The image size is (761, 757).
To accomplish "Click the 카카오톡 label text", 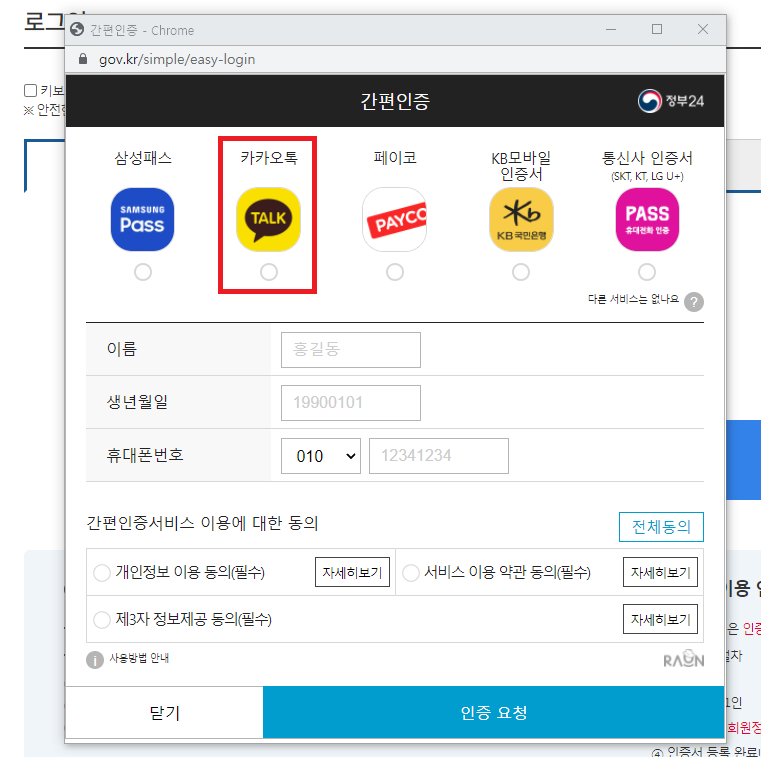I will (269, 158).
